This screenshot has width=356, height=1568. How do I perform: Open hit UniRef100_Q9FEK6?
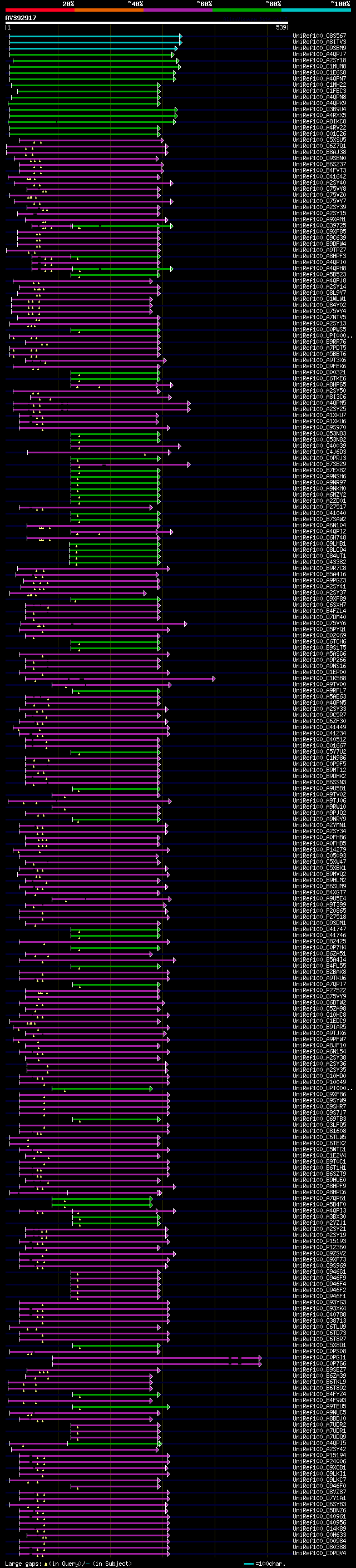[319, 367]
